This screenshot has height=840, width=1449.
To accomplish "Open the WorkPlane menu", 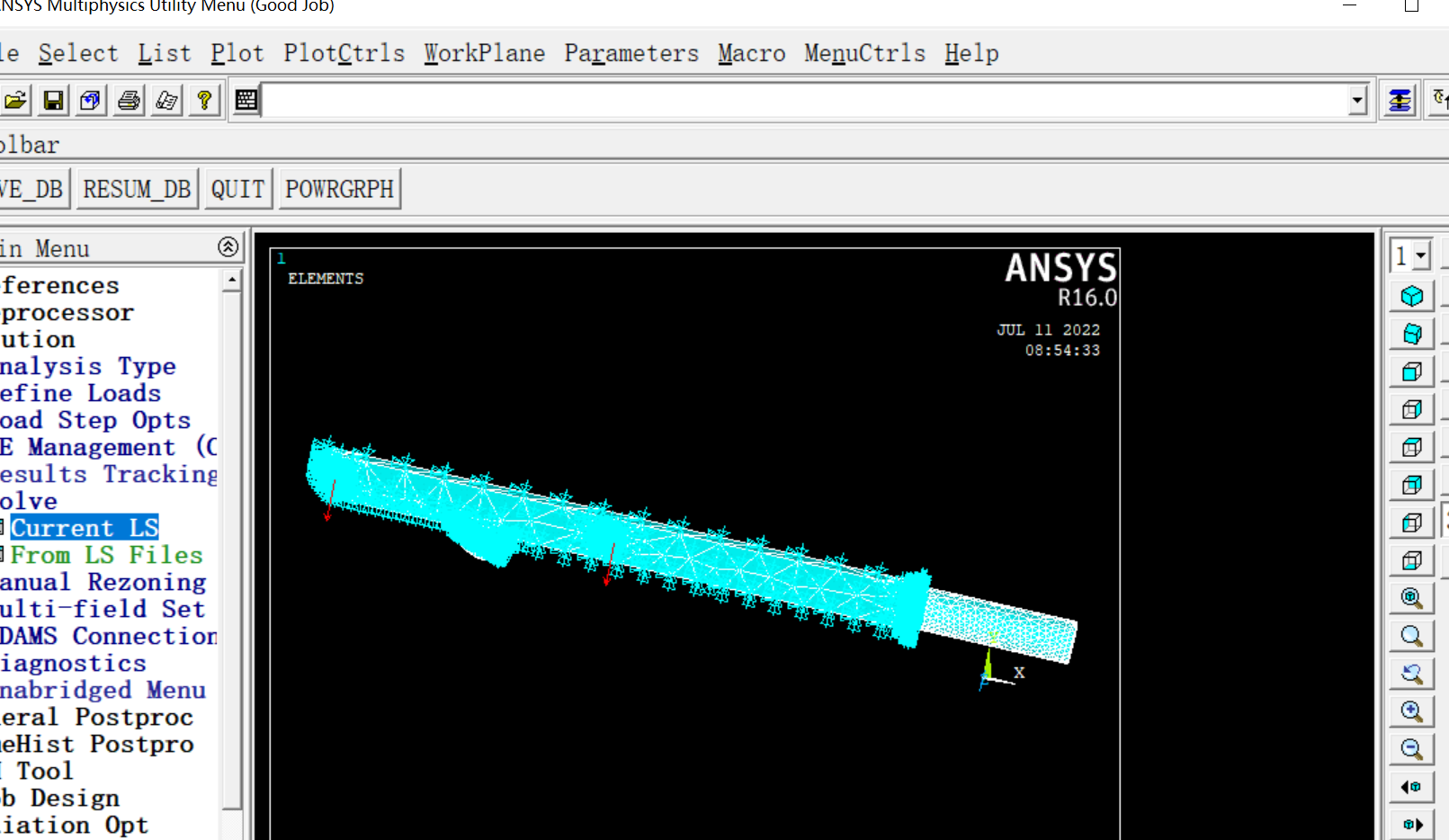I will (x=484, y=53).
